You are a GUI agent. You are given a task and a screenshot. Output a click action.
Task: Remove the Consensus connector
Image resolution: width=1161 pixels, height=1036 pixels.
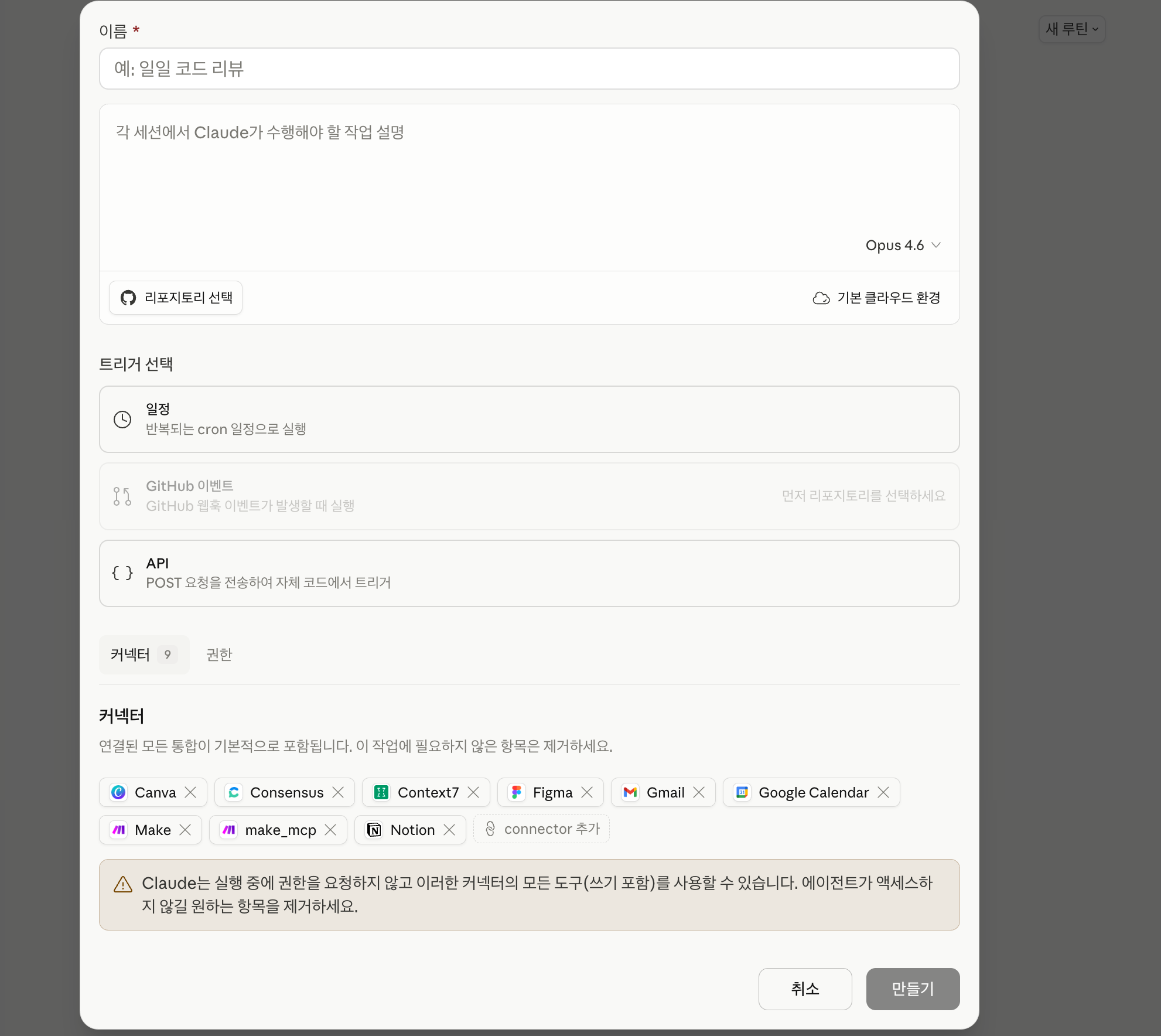(x=338, y=792)
